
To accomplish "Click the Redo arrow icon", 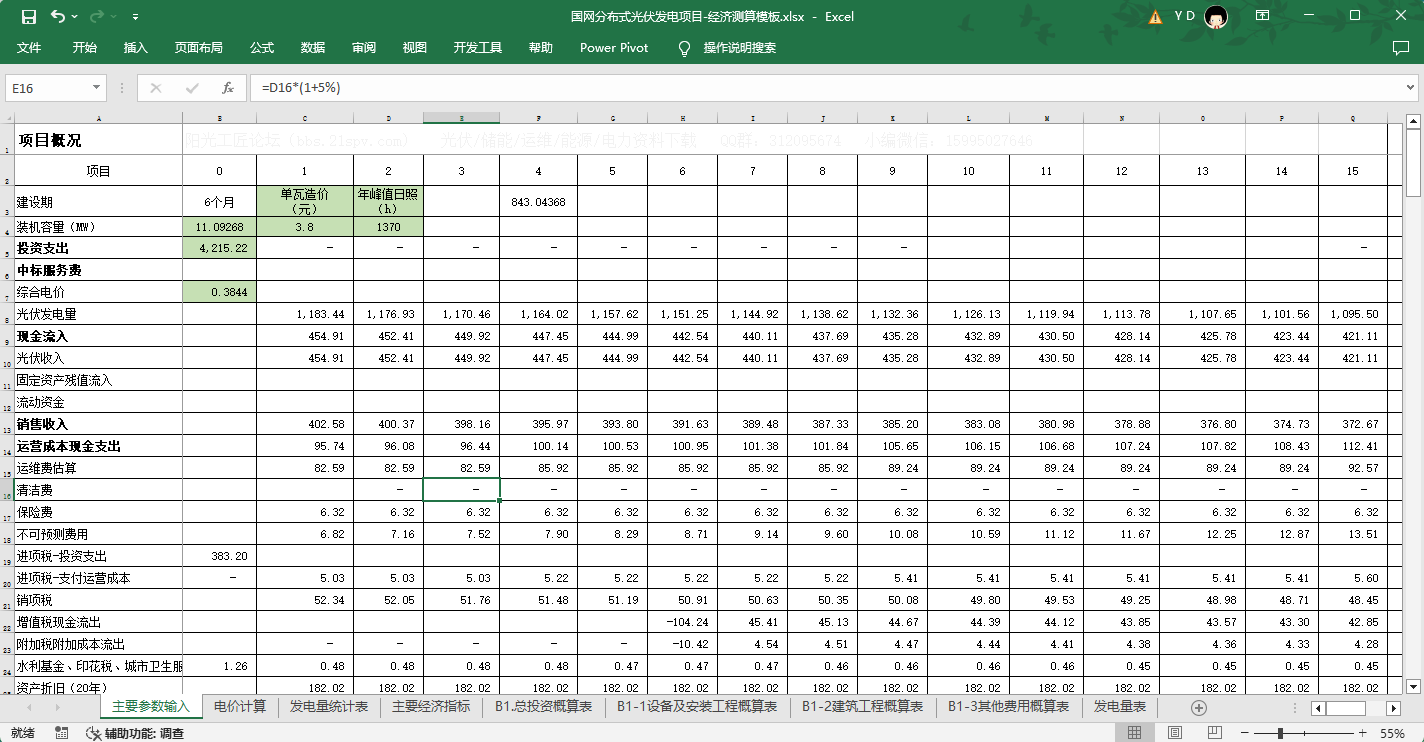I will (96, 16).
